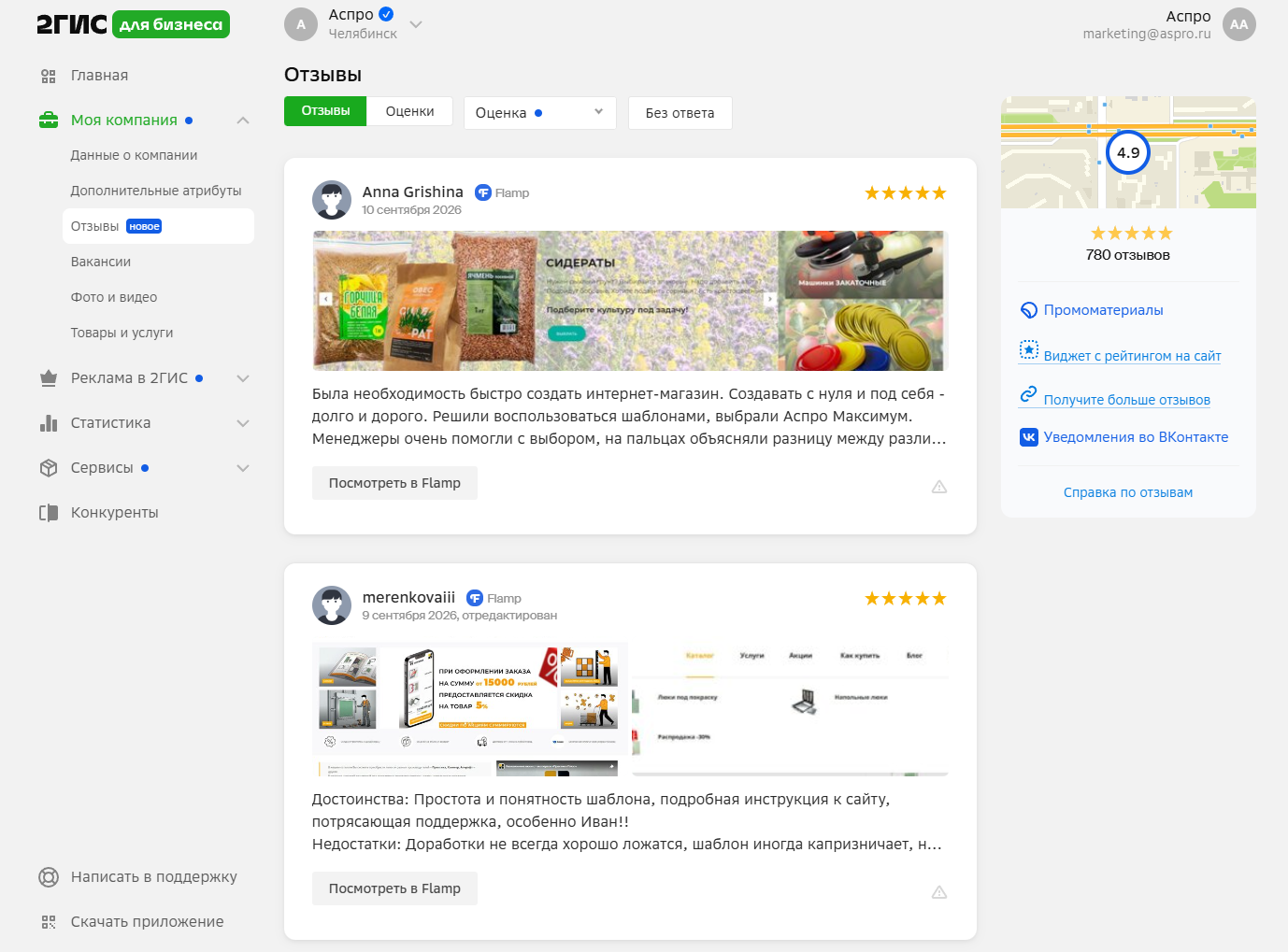Viewport: 1288px width, 952px height.
Task: Click the Сервисы cube icon
Action: click(x=49, y=468)
